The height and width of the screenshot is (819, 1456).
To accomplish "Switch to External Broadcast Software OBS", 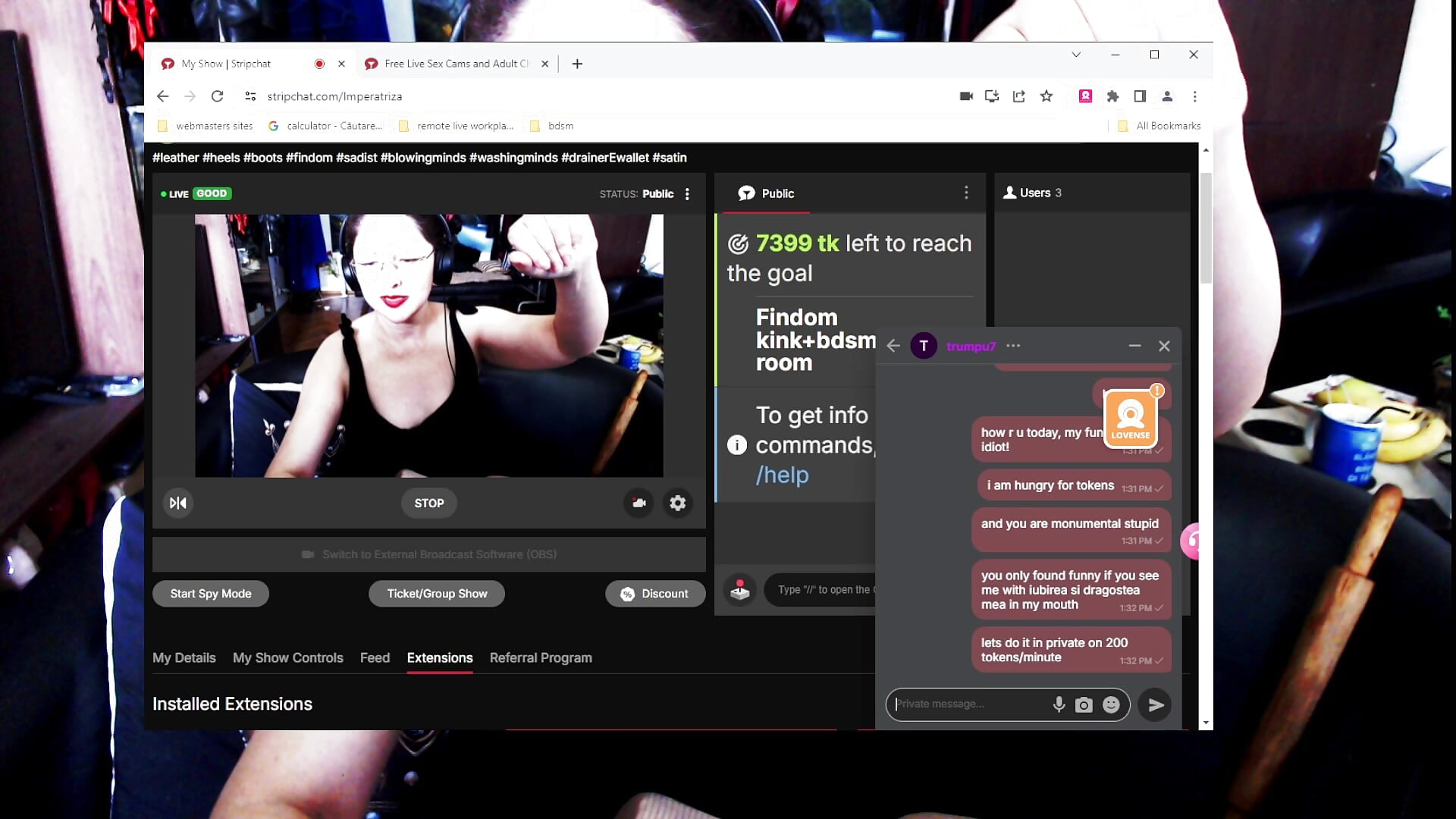I will point(429,554).
